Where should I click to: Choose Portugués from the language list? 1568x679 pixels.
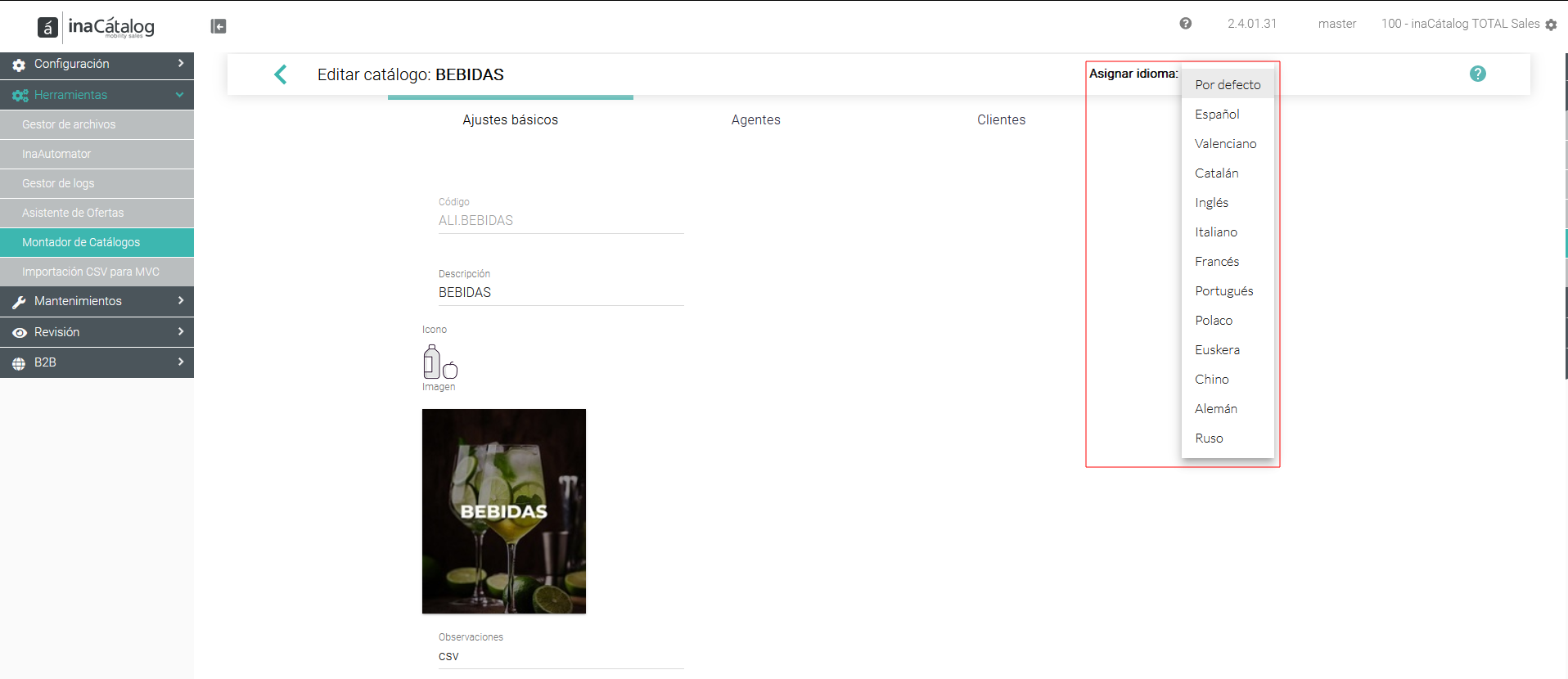[x=1228, y=290]
